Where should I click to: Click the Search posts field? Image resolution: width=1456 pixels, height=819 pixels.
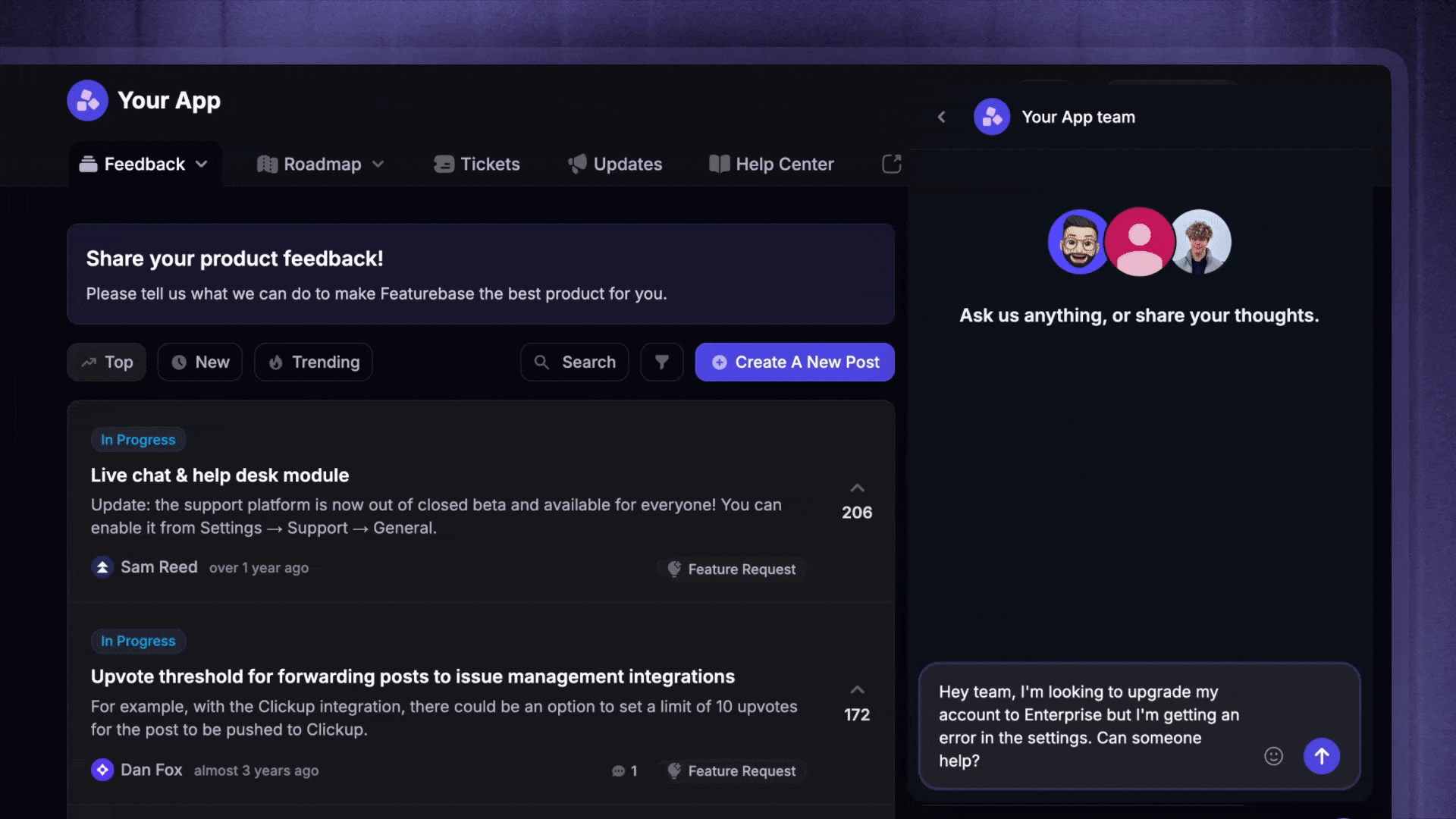coord(574,362)
